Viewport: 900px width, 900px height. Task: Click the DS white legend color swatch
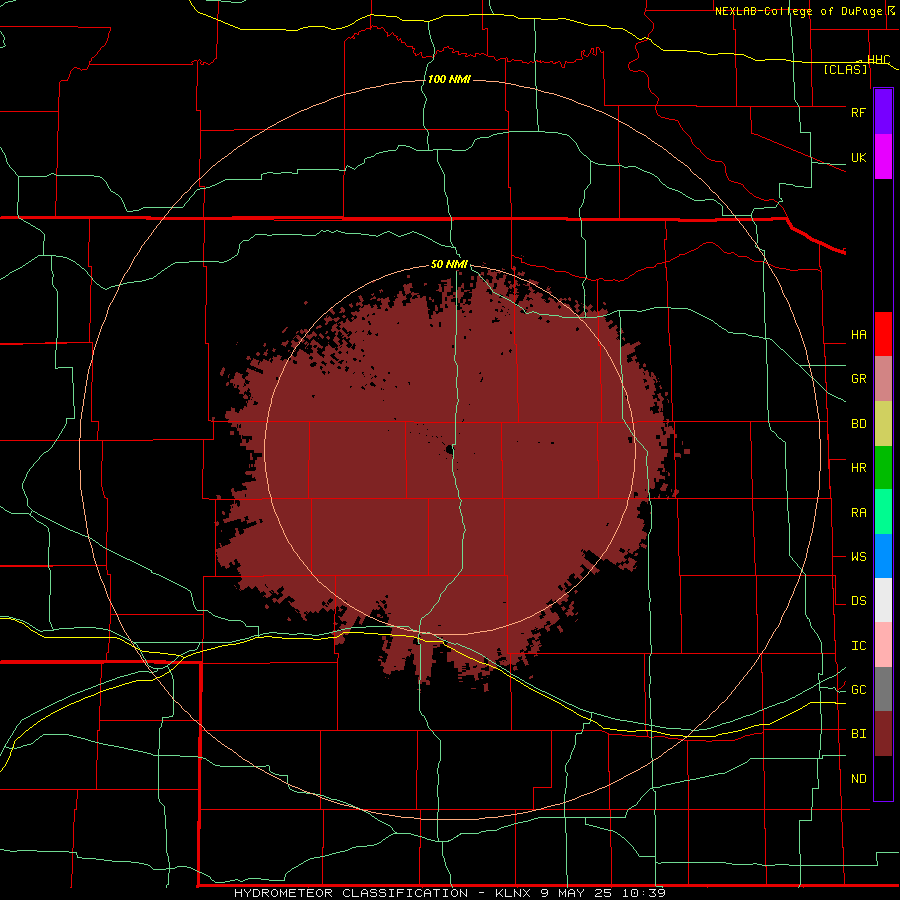(x=883, y=600)
